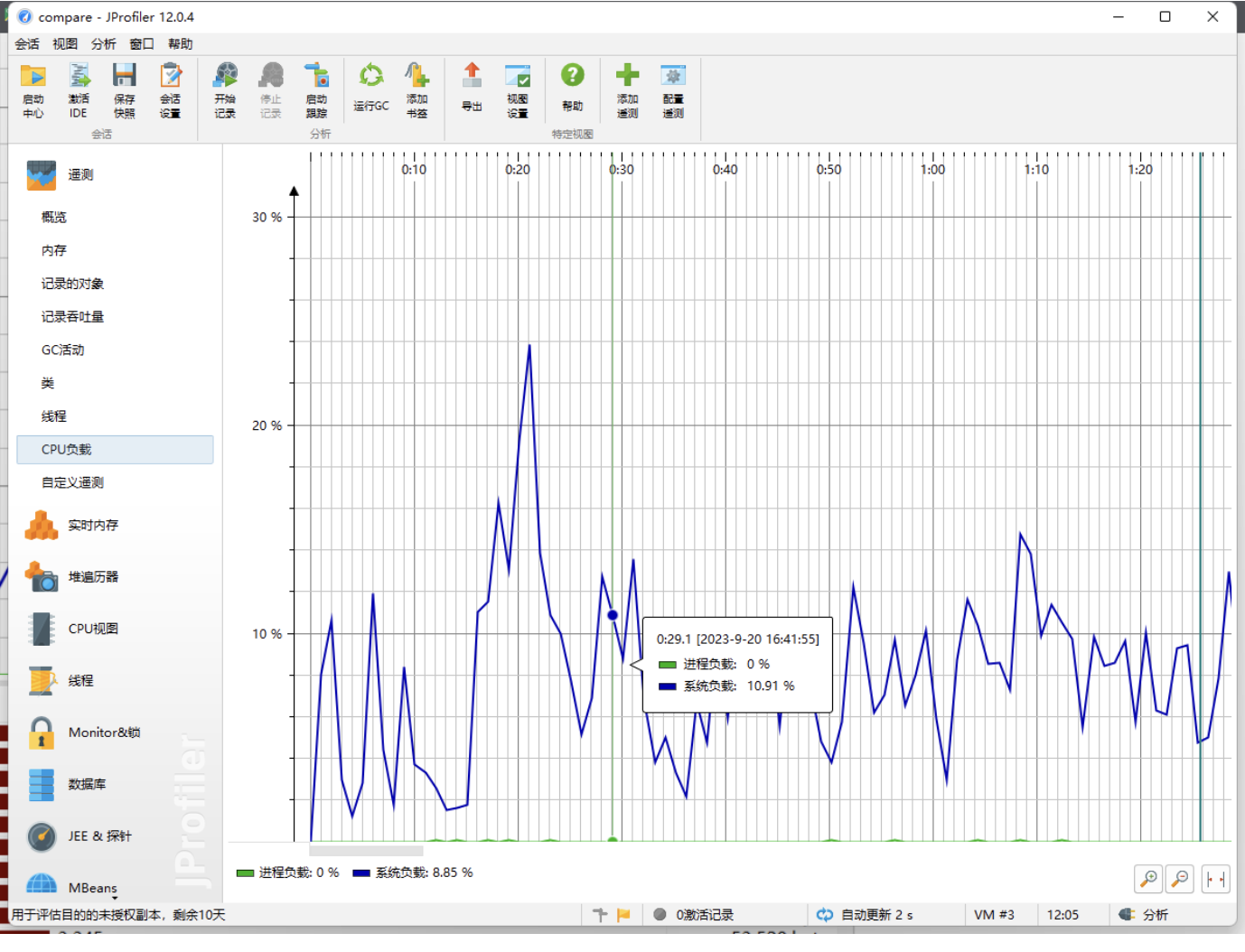Click the 自动更新 refresh icon
This screenshot has height=952, width=1245.
[825, 915]
